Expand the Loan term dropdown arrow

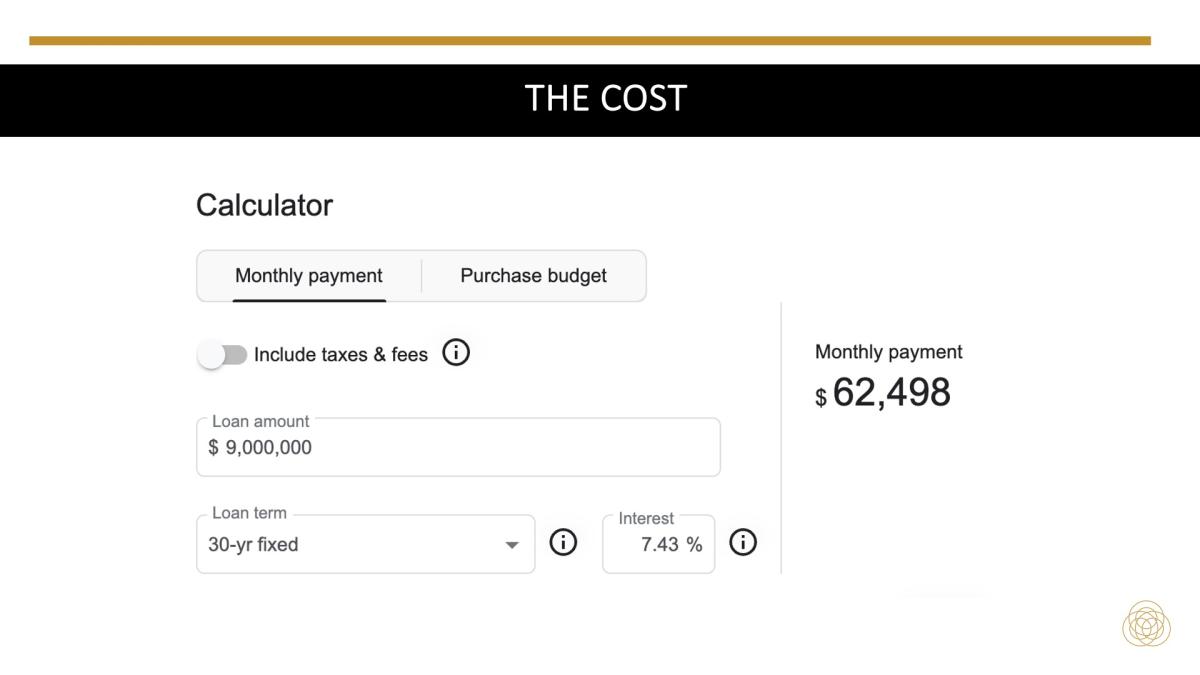point(512,545)
